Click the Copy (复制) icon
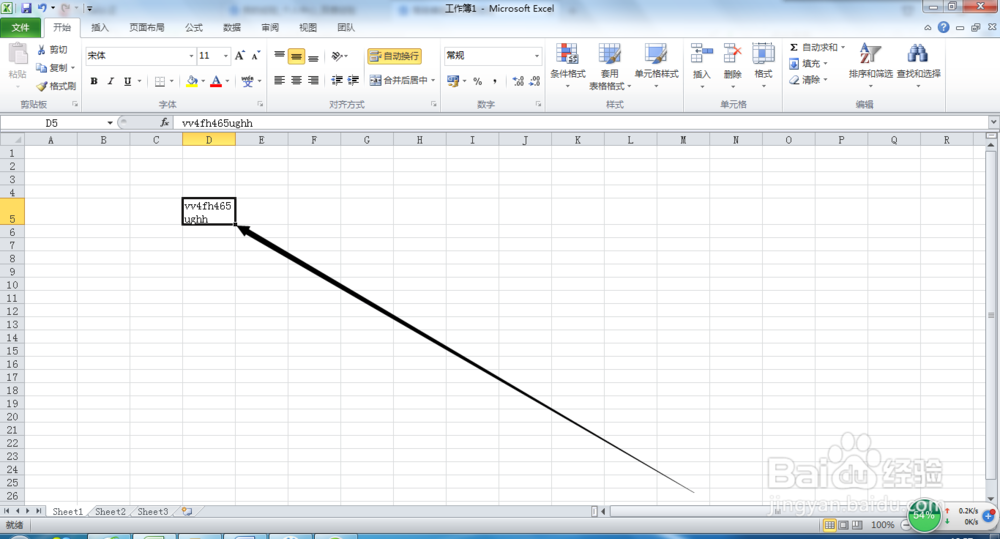The width and height of the screenshot is (1000, 539). tap(41, 68)
